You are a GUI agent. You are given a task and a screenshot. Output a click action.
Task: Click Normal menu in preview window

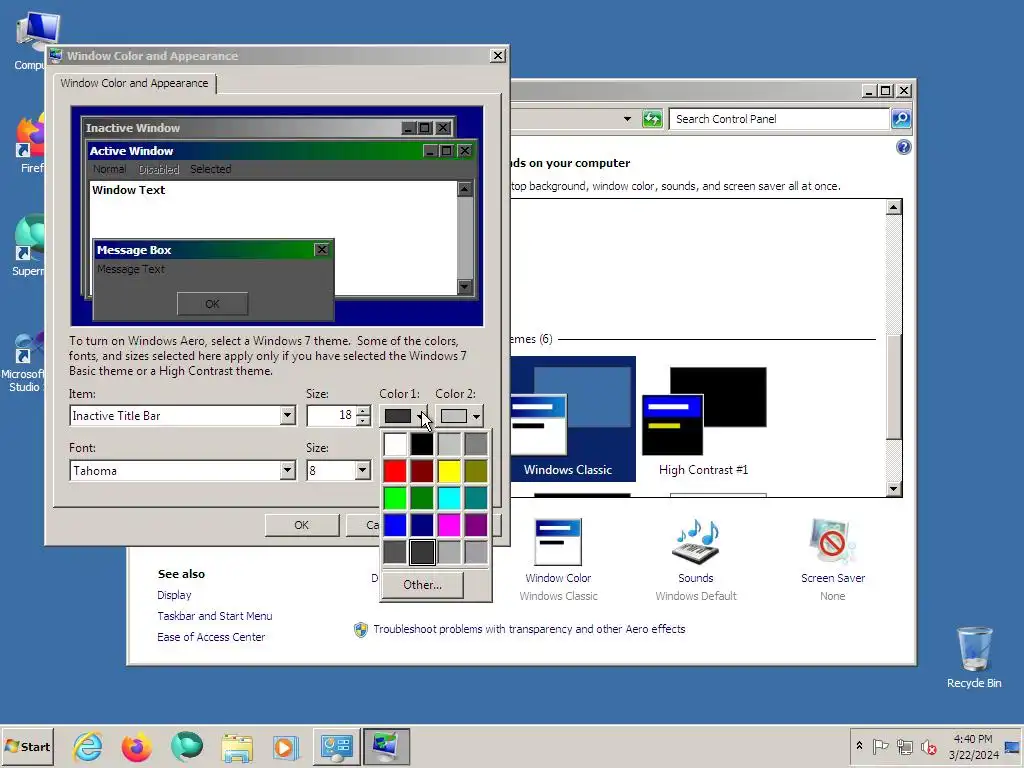(x=109, y=169)
